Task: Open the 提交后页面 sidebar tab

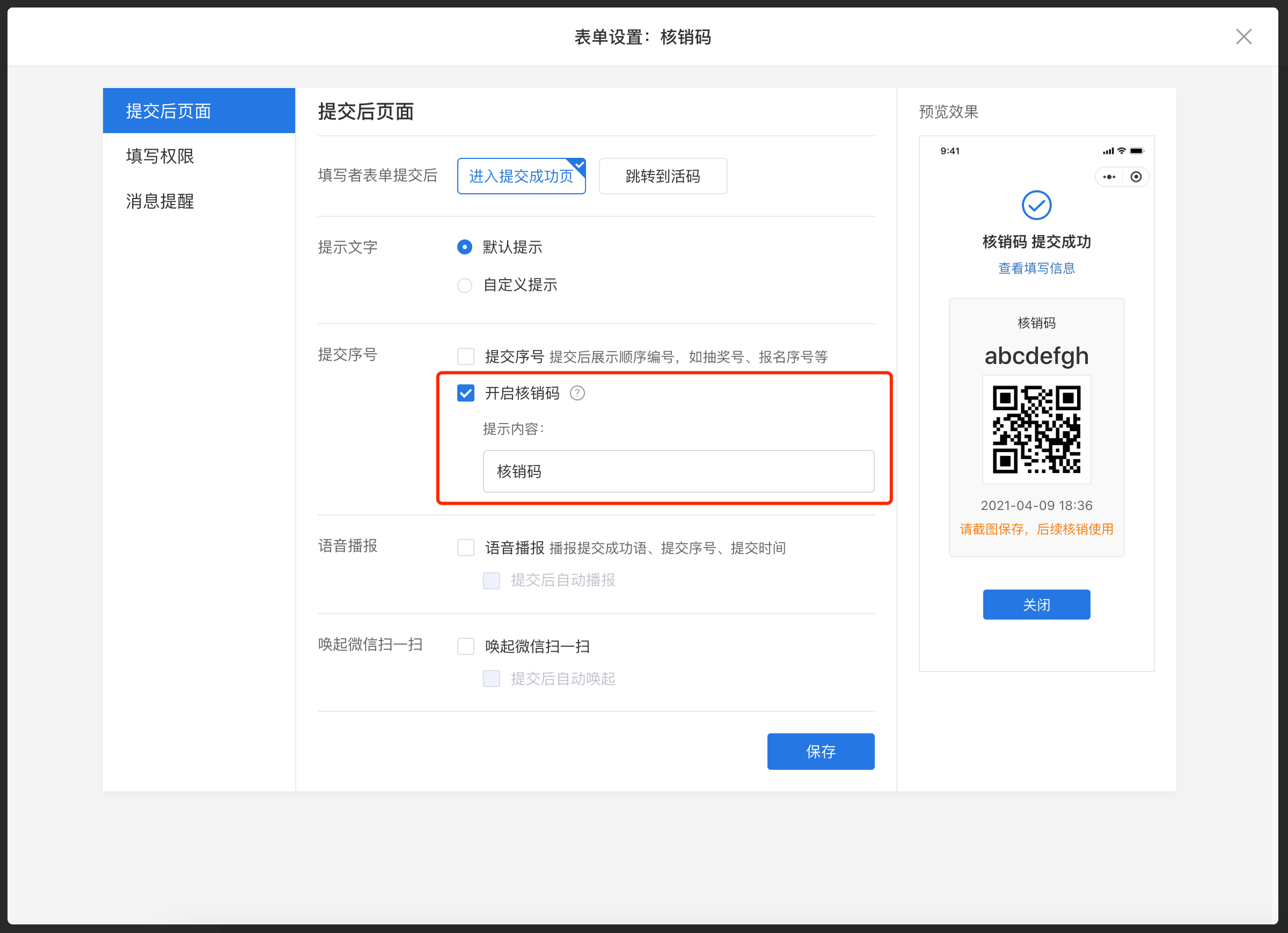Action: point(199,111)
